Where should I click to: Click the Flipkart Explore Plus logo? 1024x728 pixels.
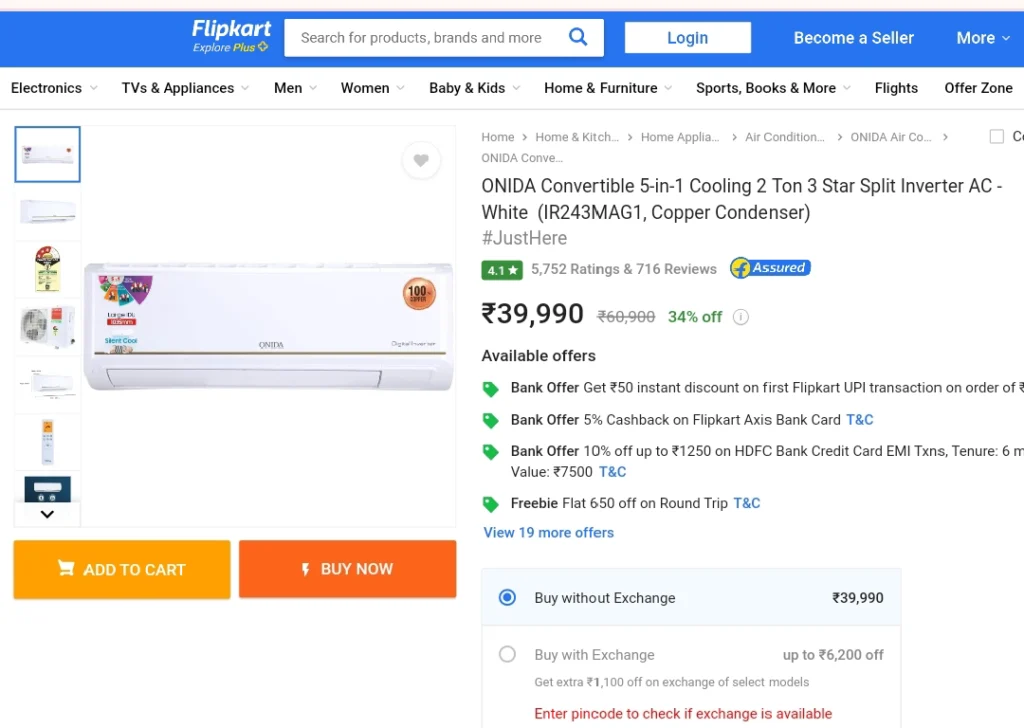[x=231, y=36]
